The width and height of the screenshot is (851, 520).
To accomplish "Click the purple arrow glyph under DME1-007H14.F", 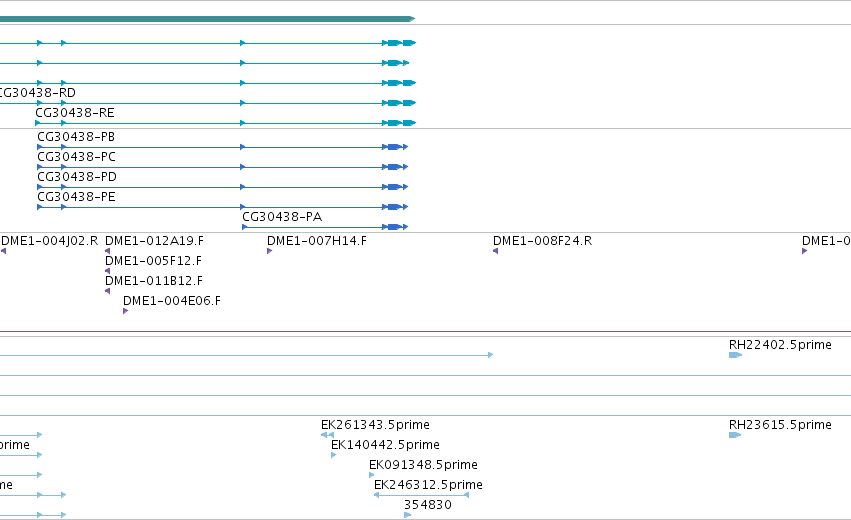I will tap(269, 251).
